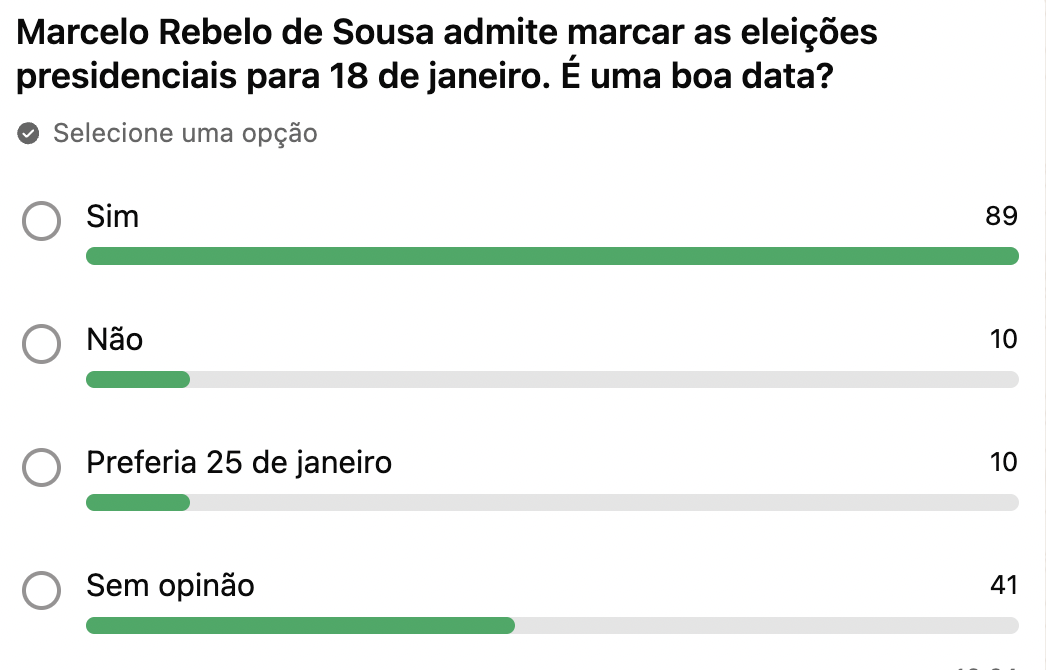Click the 89 vote count for Sim

pos(1001,217)
